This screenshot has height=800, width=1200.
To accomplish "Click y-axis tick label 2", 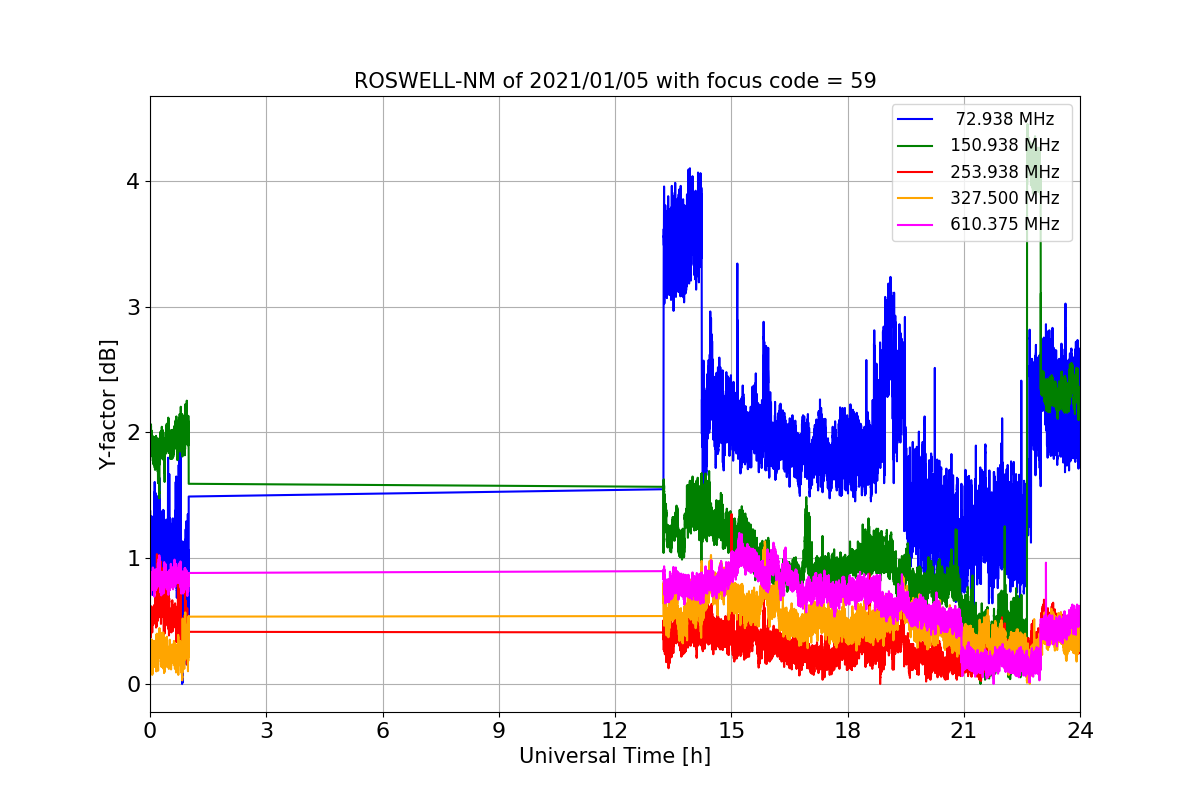I will pos(133,433).
